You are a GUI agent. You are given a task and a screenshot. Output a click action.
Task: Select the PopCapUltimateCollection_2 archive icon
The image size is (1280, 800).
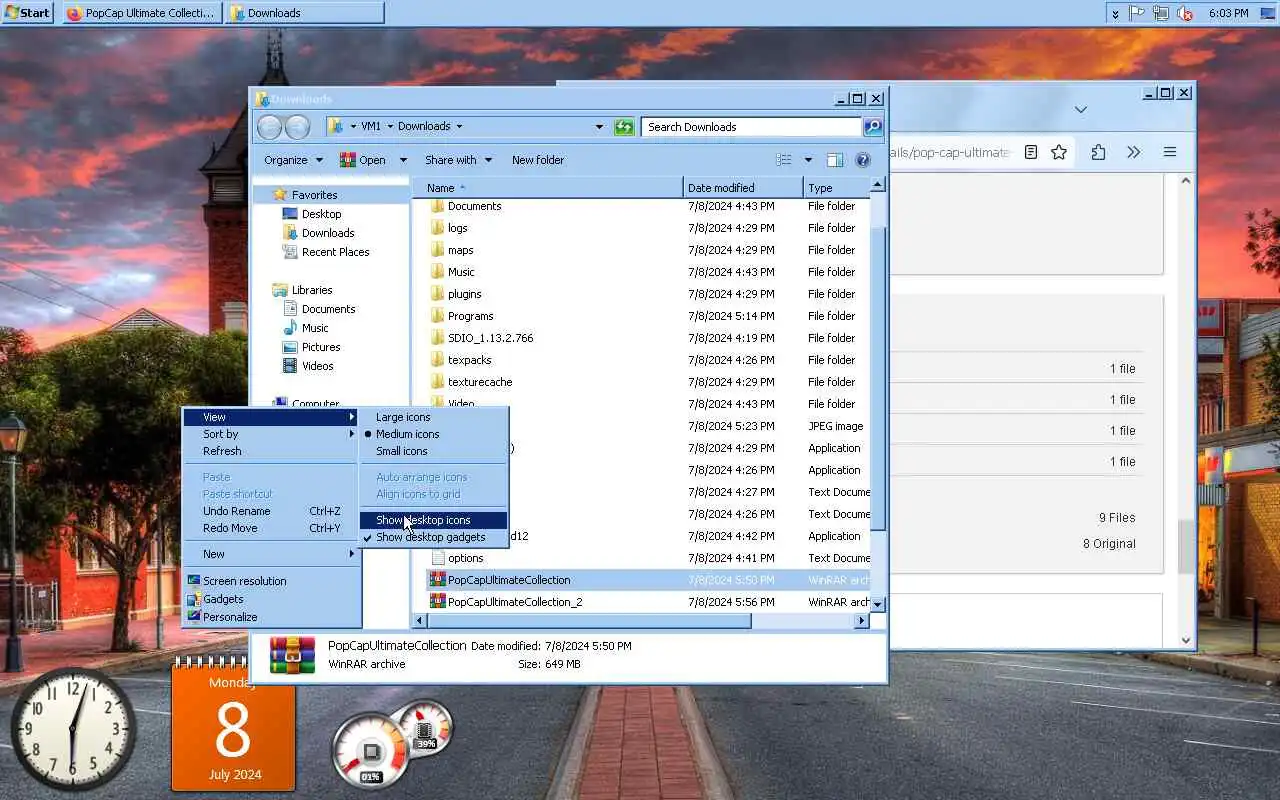pyautogui.click(x=437, y=602)
